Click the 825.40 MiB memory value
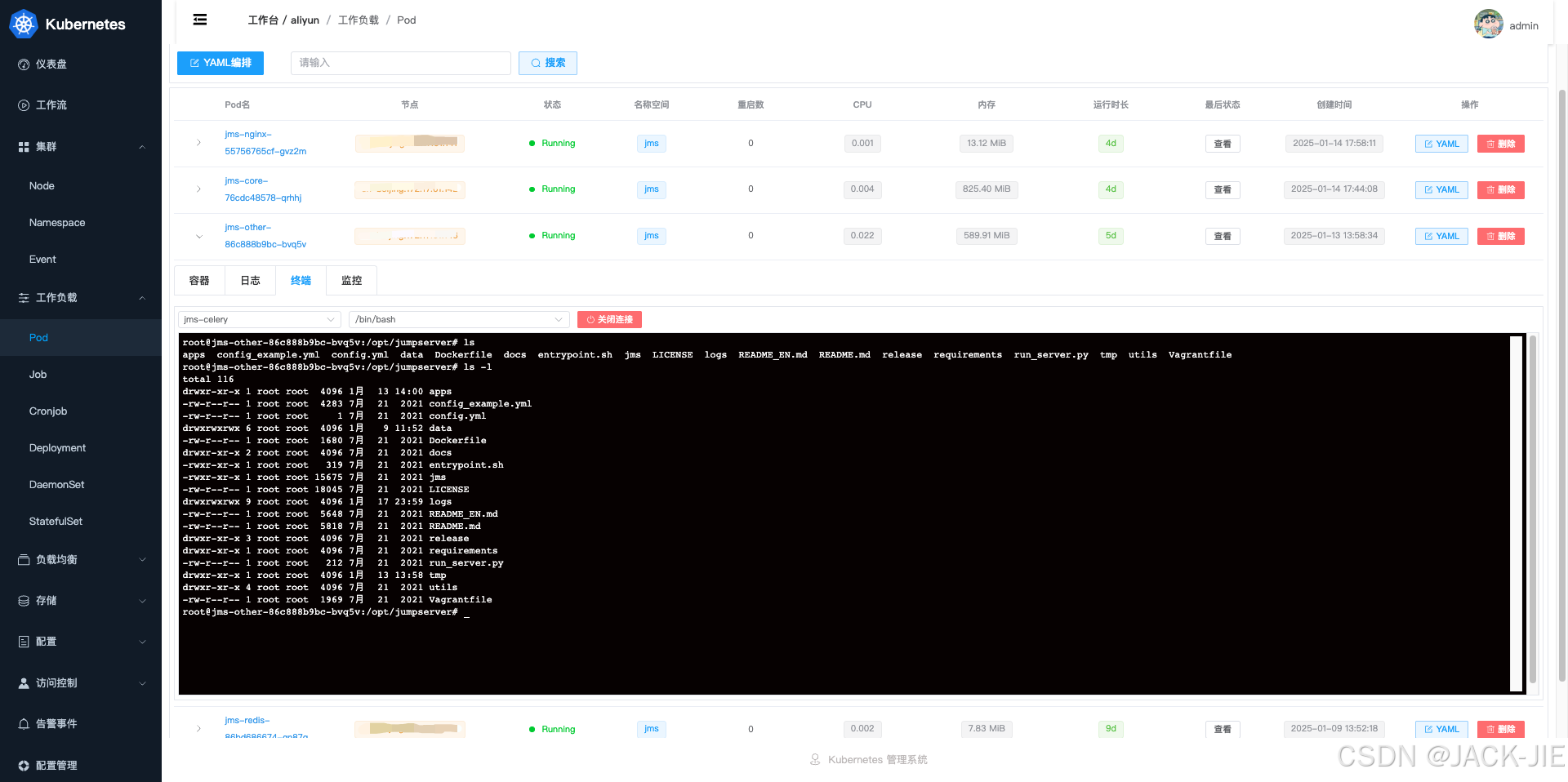 [x=986, y=189]
